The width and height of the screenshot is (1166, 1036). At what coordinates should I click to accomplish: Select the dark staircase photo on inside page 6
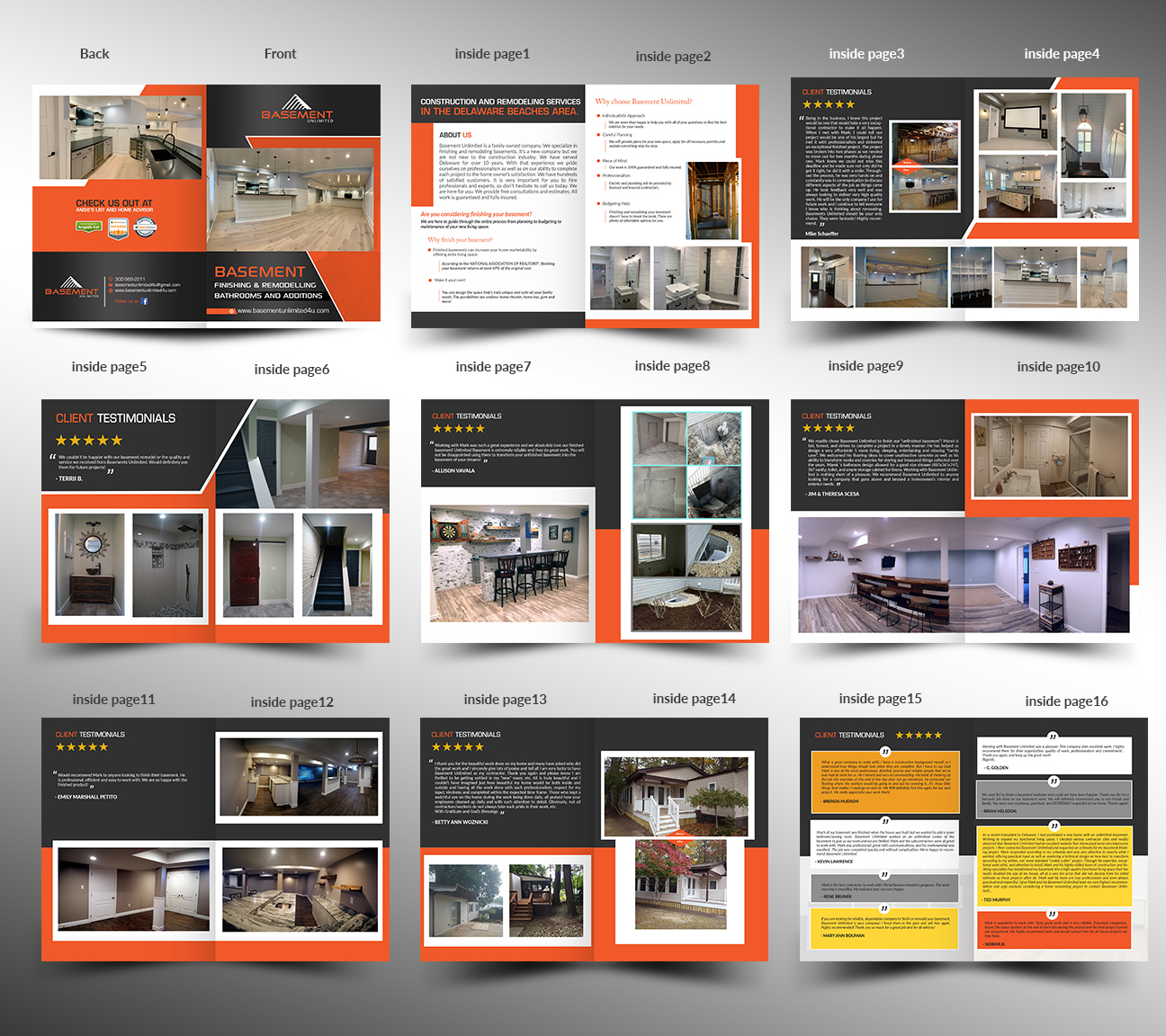(x=337, y=566)
